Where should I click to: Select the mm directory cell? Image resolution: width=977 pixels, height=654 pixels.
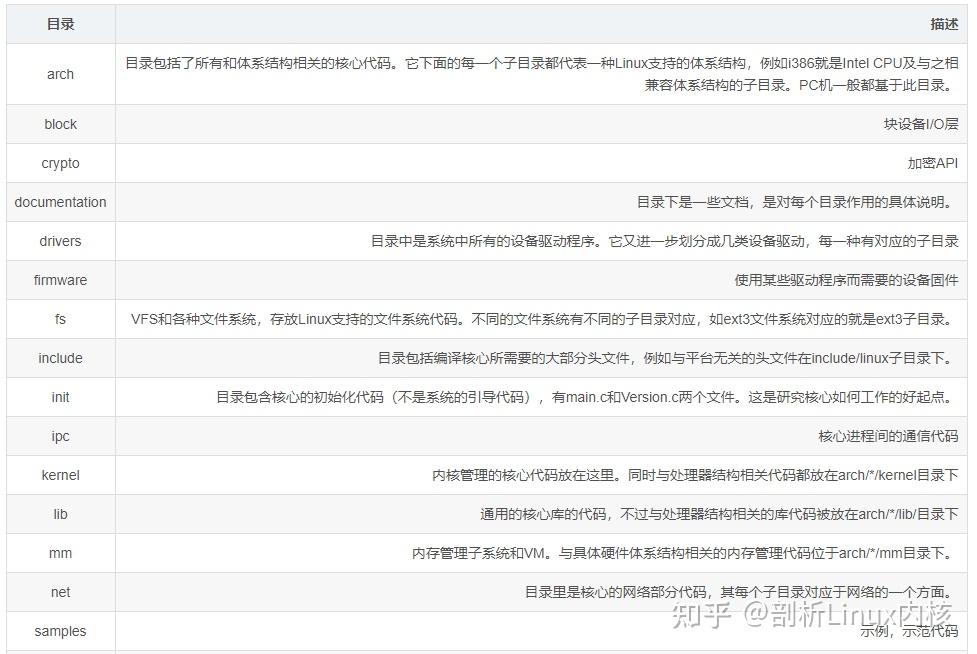click(60, 553)
